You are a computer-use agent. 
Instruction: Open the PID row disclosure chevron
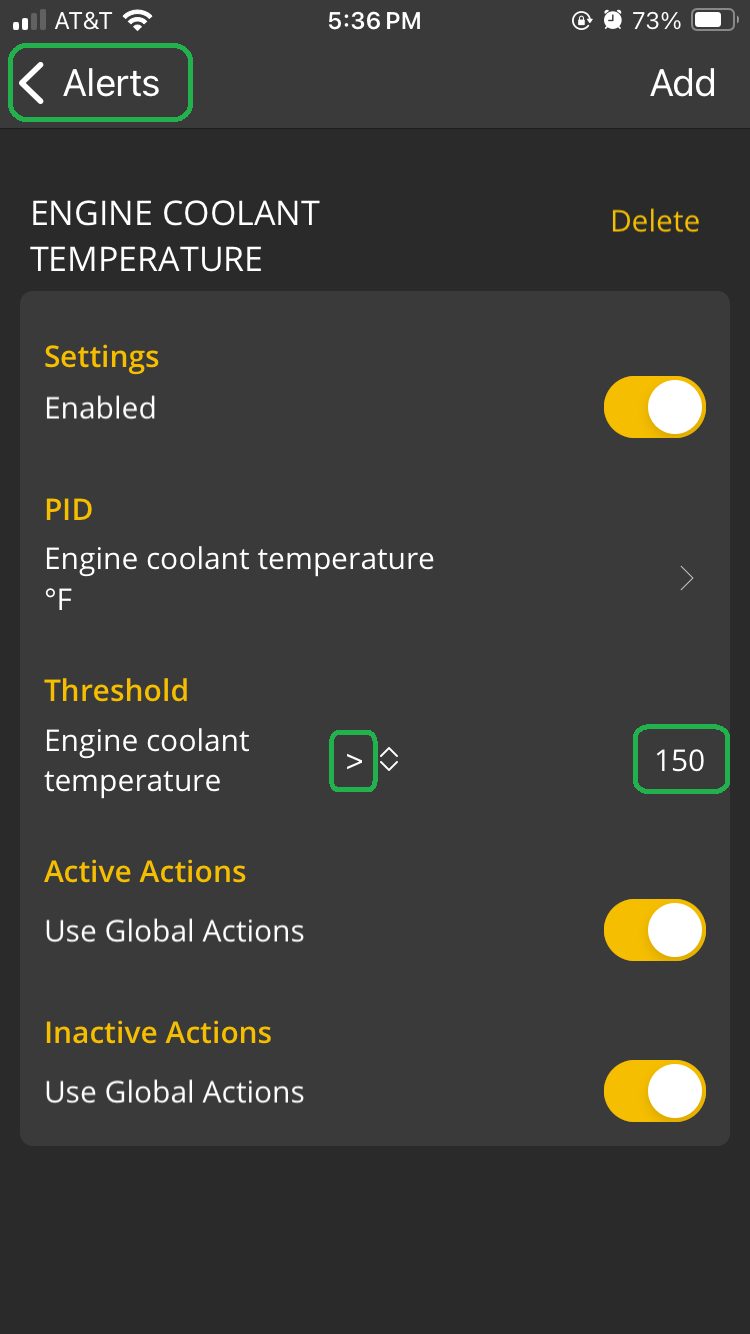(686, 578)
